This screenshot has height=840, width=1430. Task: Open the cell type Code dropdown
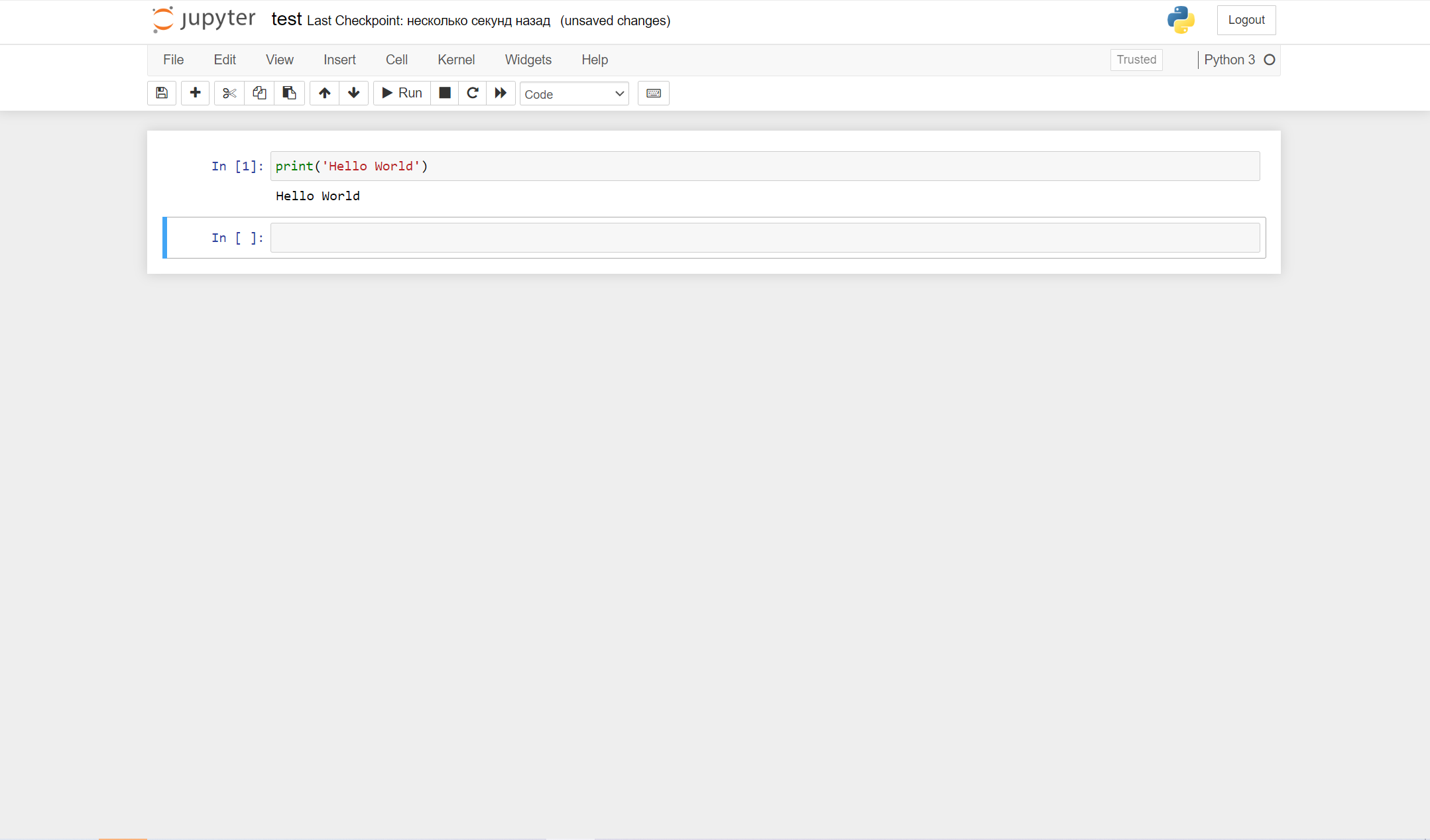574,94
